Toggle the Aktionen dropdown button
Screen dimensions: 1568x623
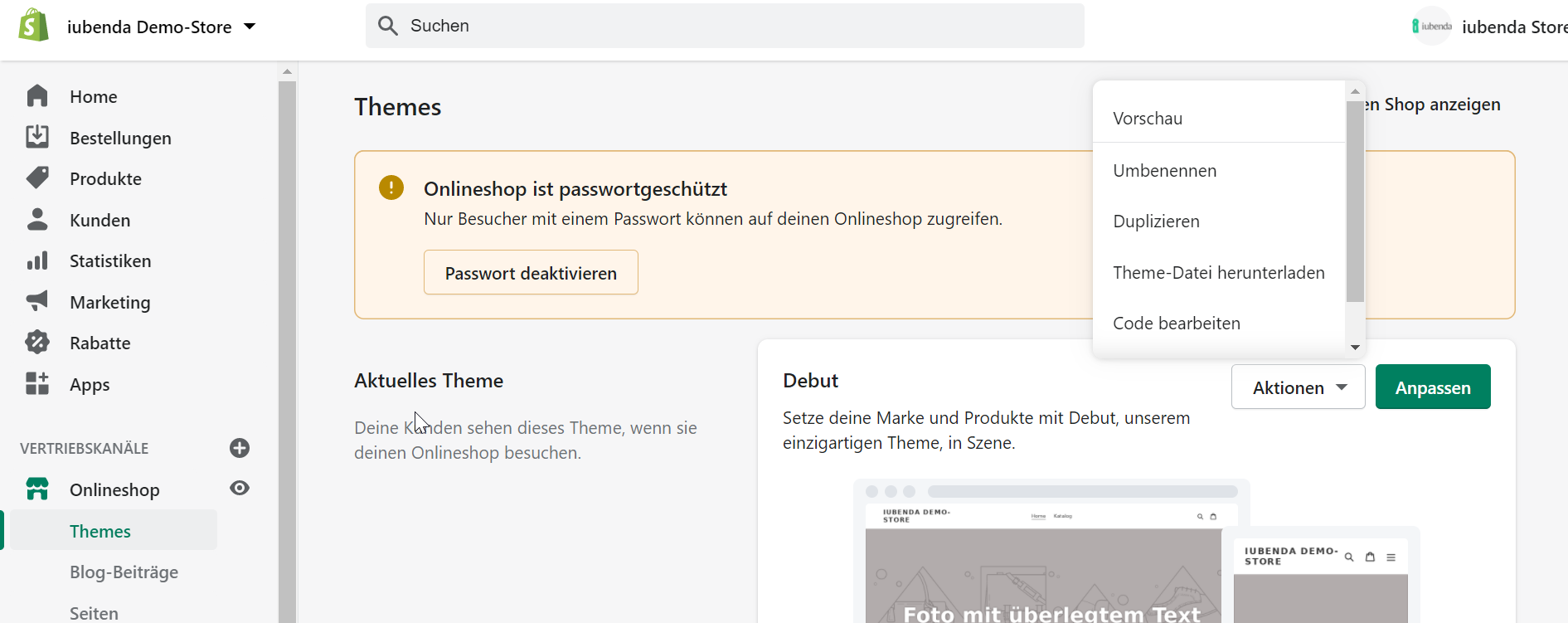click(1298, 387)
